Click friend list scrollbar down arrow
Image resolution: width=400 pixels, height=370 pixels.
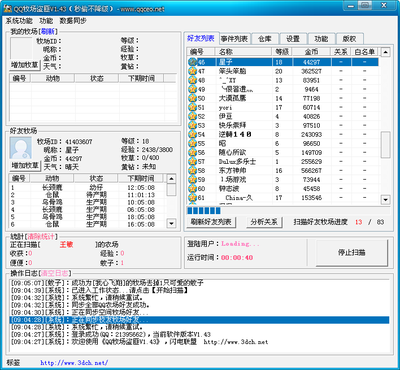pyautogui.click(x=386, y=200)
